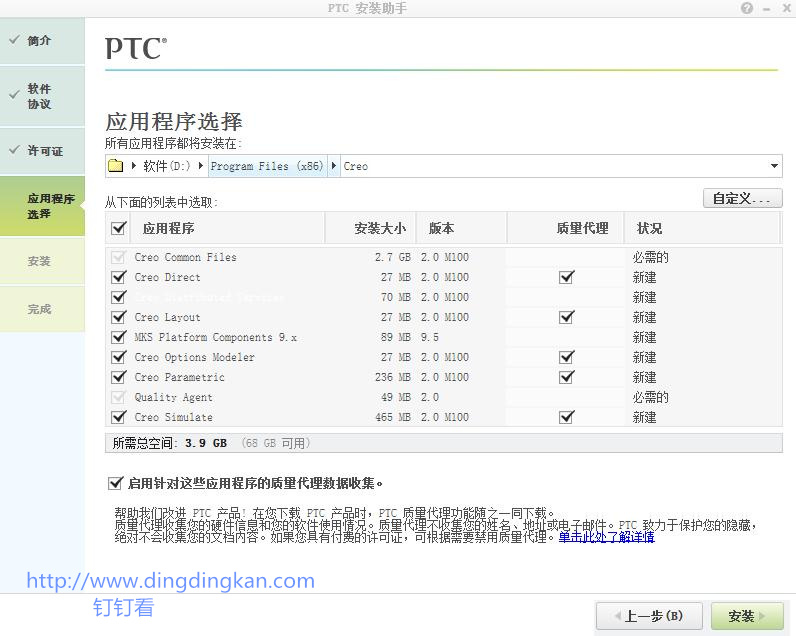This screenshot has height=636, width=796.
Task: Go to the 许可证 step
Action: tap(42, 151)
